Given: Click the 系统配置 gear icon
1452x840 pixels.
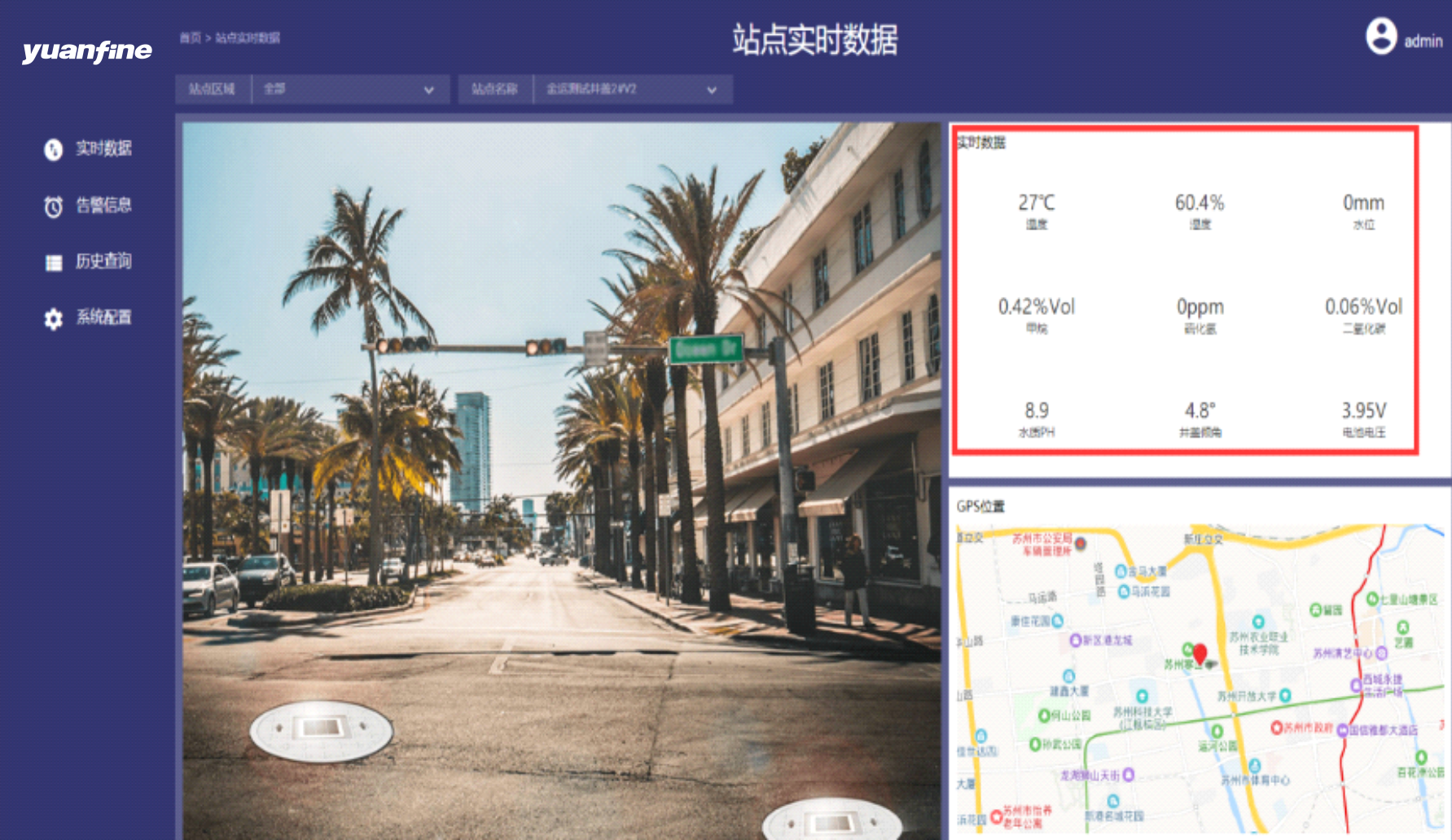Looking at the screenshot, I should [x=53, y=318].
